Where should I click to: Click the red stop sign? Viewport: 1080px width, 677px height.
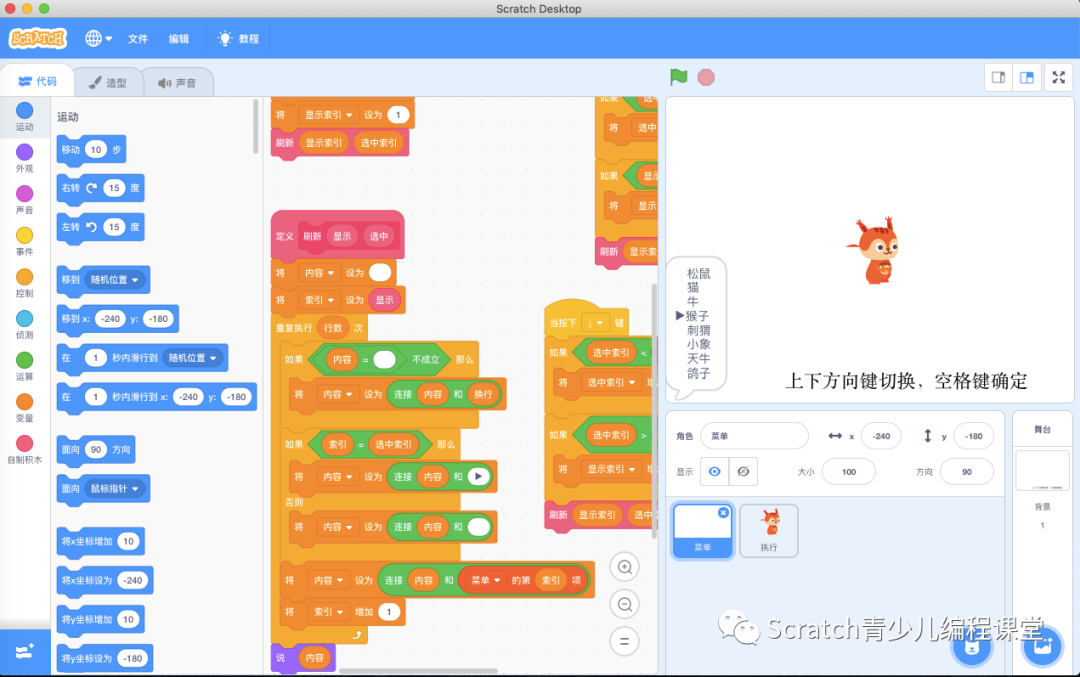(x=706, y=76)
